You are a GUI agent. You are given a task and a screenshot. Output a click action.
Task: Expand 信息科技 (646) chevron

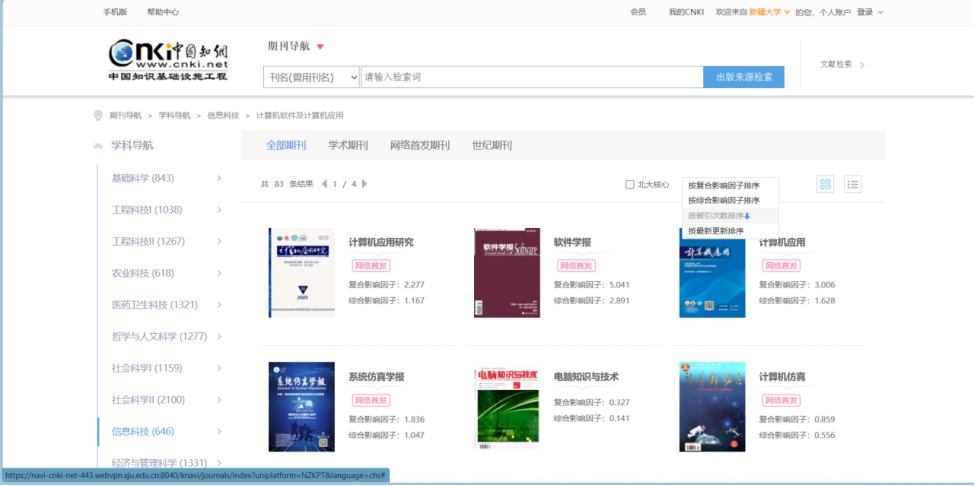coord(219,431)
